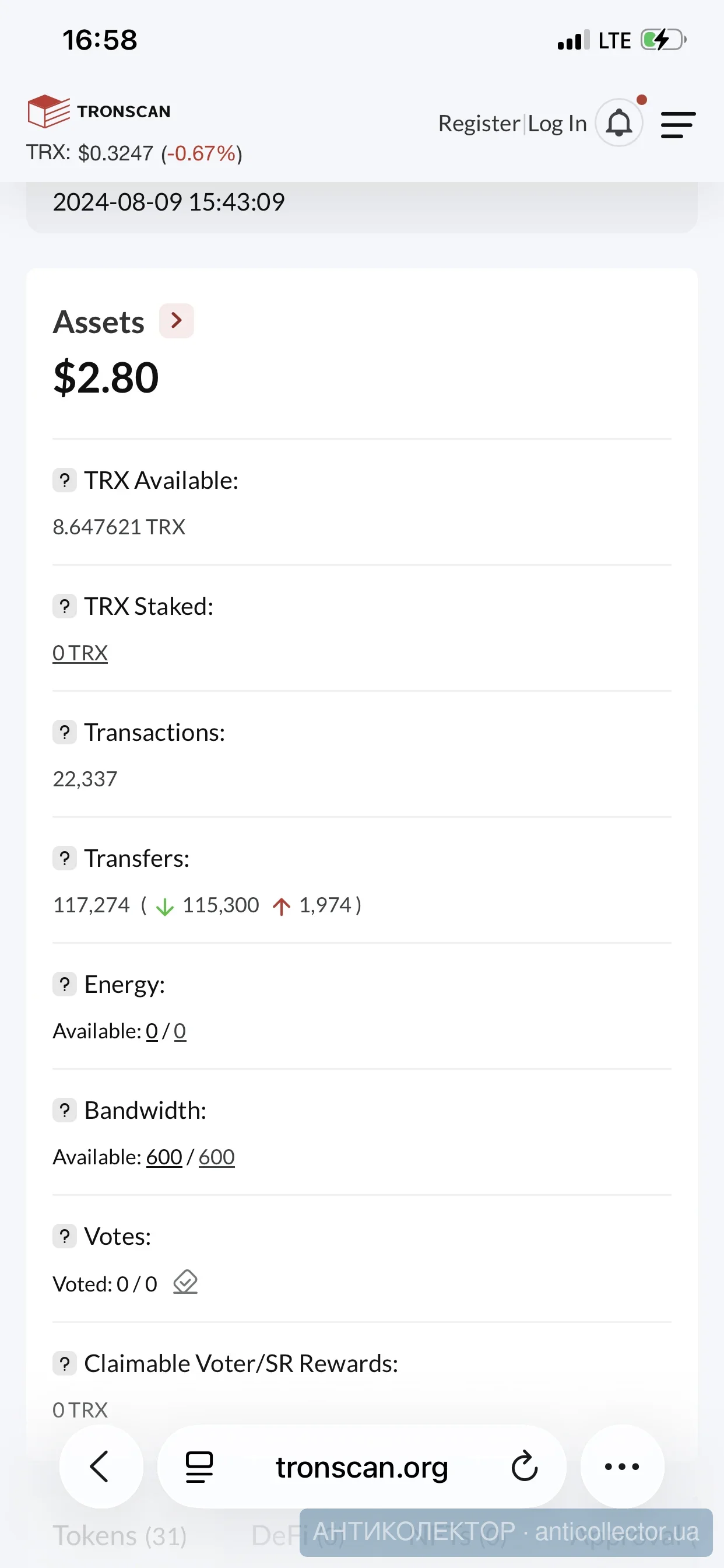The image size is (724, 1568).
Task: Open the notifications bell icon
Action: (x=618, y=123)
